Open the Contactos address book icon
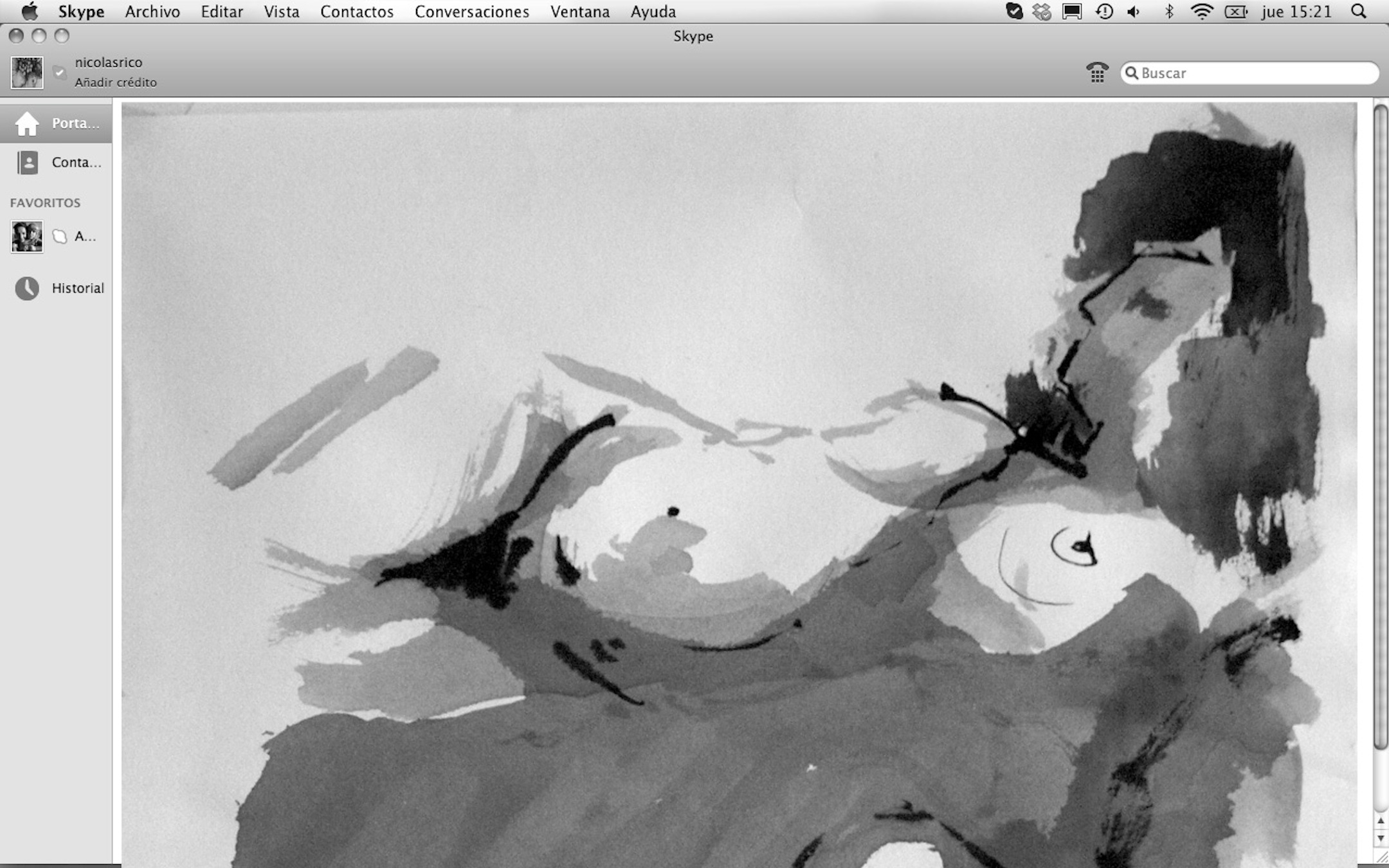The width and height of the screenshot is (1389, 868). pyautogui.click(x=27, y=163)
